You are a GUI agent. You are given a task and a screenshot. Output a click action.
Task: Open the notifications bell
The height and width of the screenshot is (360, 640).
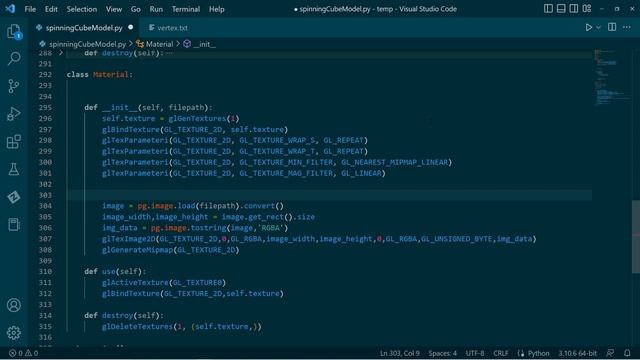pyautogui.click(x=627, y=353)
